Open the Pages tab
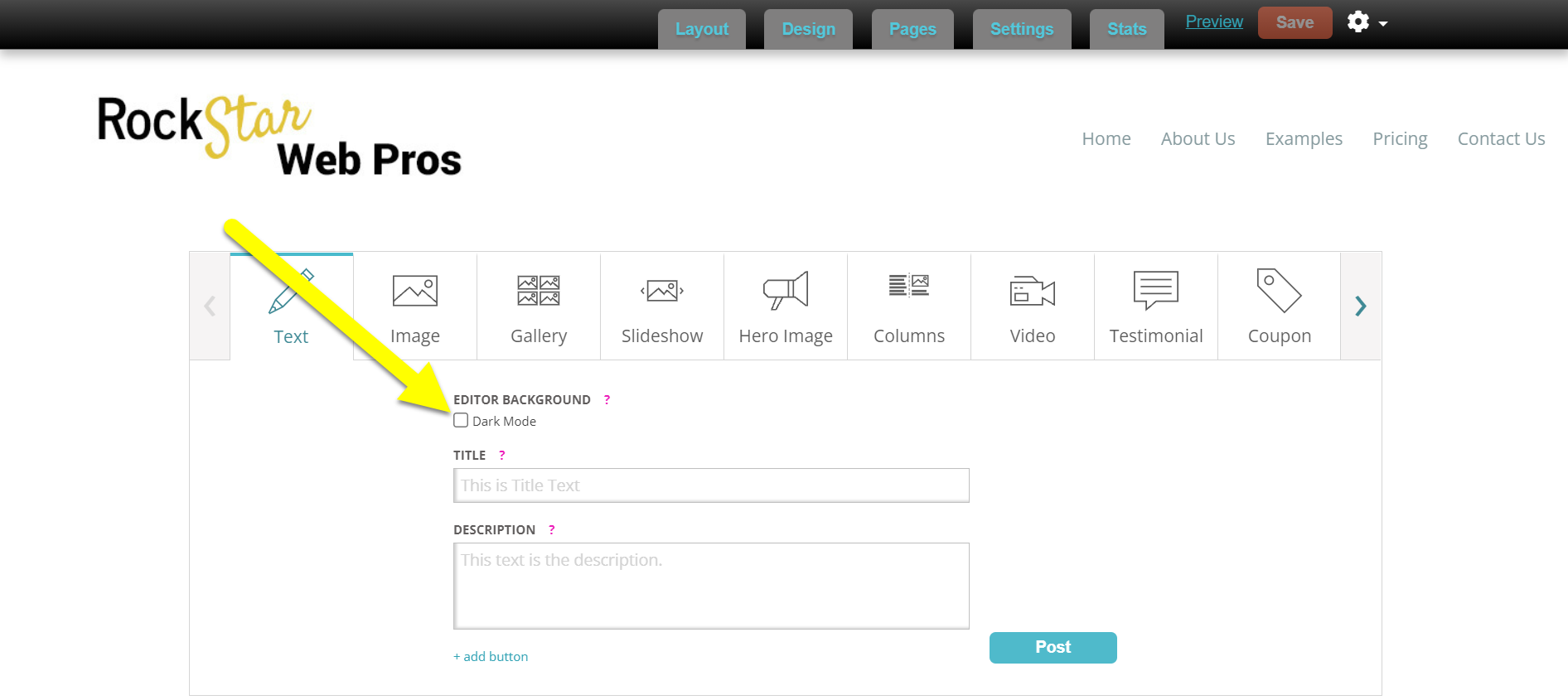Screen dimensions: 1568x700 click(x=912, y=29)
